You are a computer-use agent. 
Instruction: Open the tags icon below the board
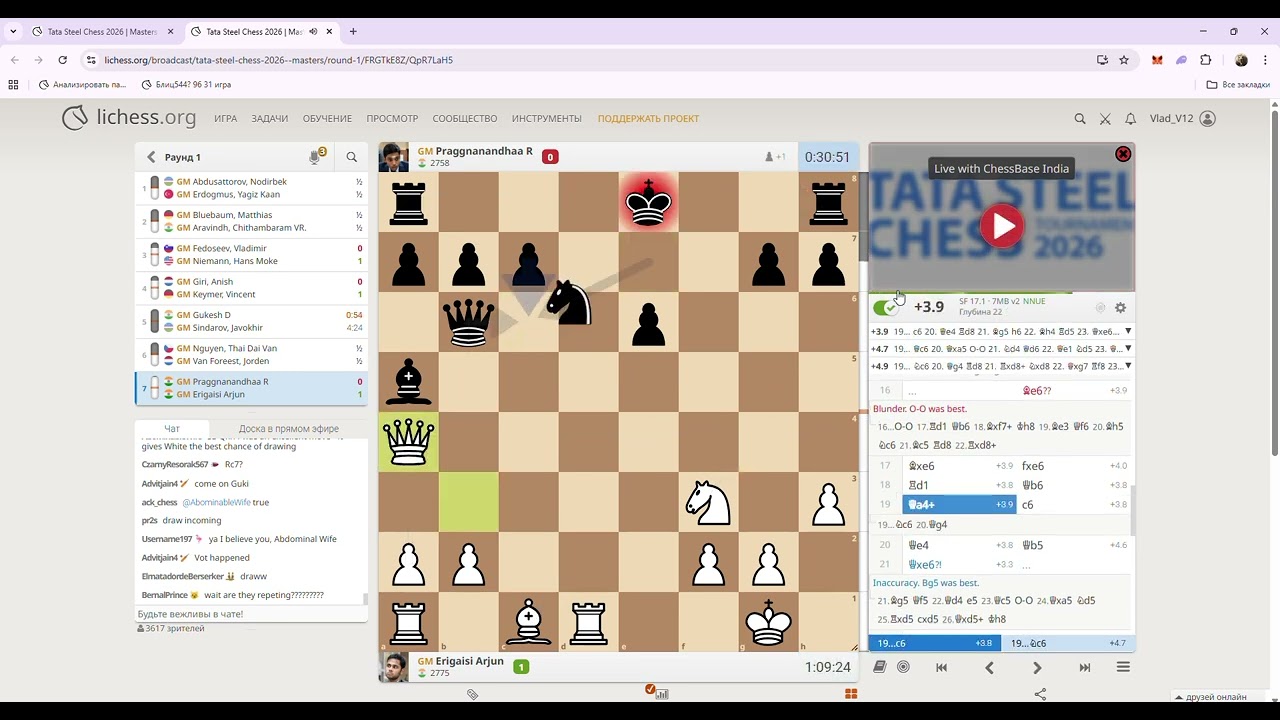pos(472,694)
